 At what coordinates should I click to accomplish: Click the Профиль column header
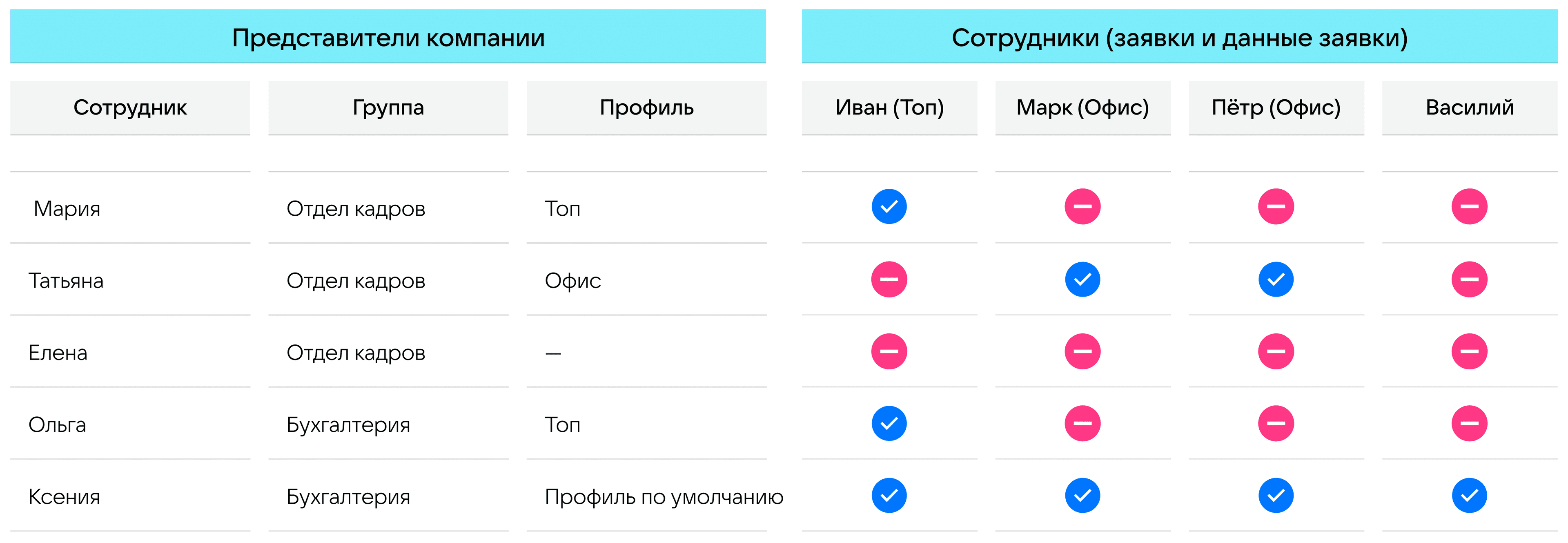(x=646, y=108)
